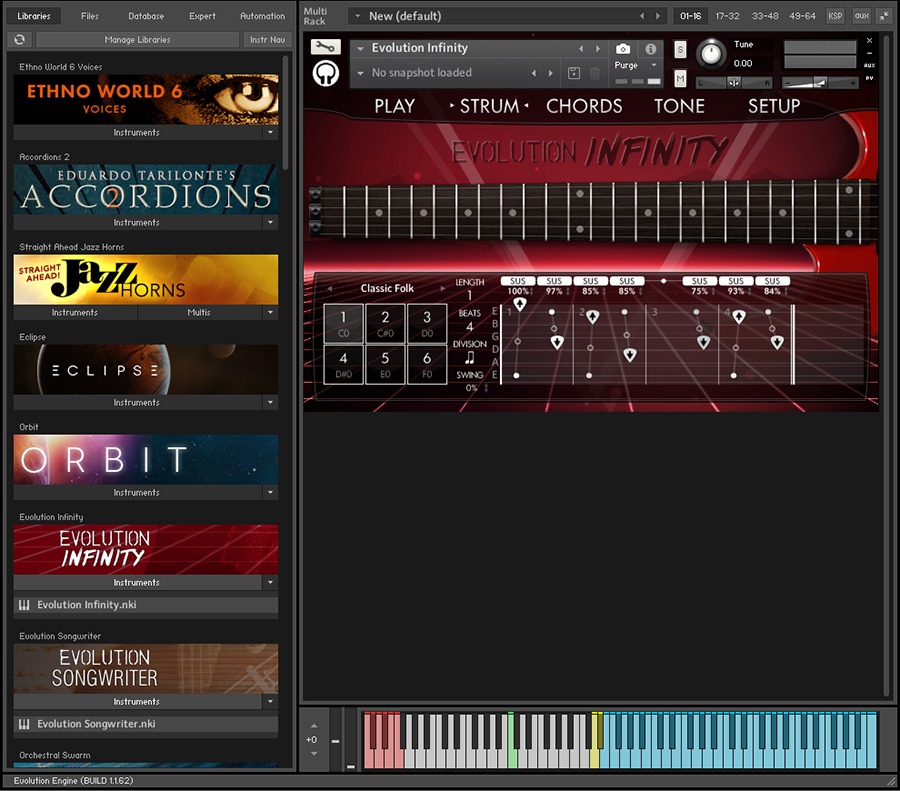This screenshot has height=791, width=900.
Task: Click the refresh libraries icon
Action: pyautogui.click(x=20, y=40)
